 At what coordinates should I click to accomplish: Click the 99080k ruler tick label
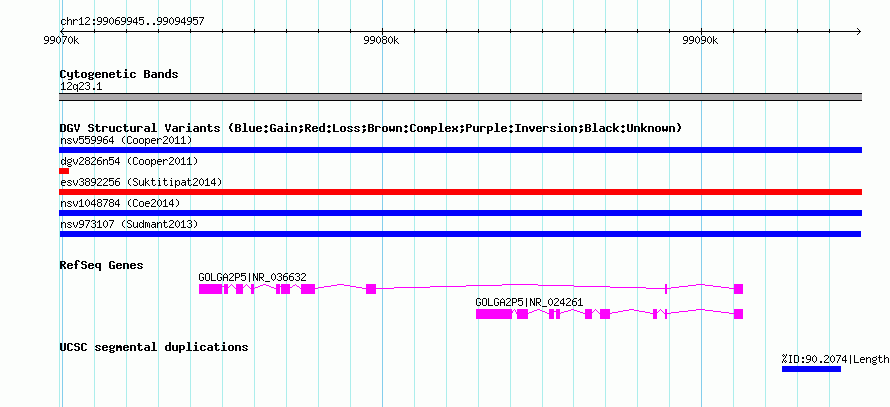click(382, 41)
